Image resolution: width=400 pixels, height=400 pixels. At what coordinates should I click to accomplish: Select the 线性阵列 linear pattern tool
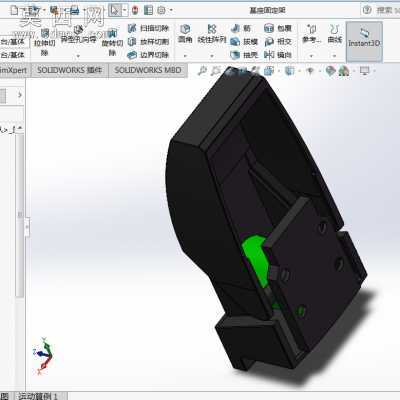click(212, 34)
